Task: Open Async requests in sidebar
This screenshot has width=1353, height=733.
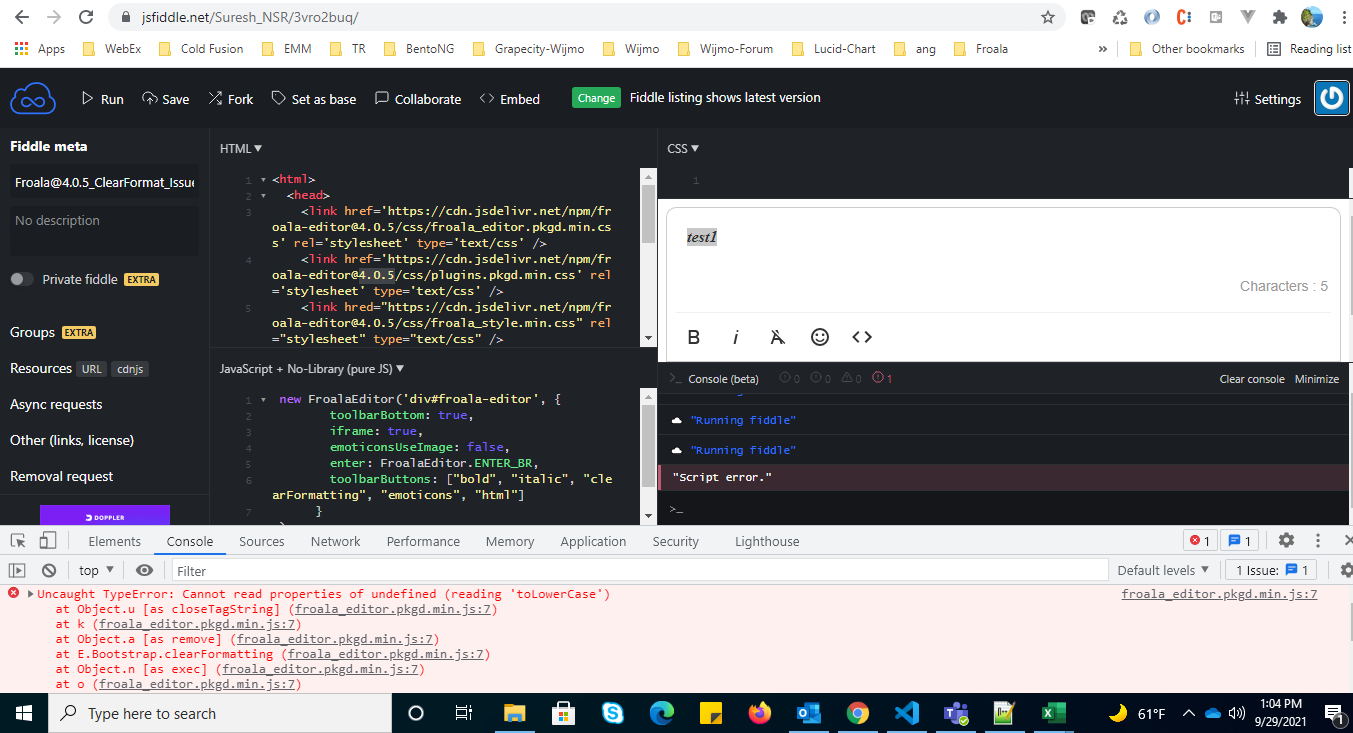Action: [x=56, y=404]
